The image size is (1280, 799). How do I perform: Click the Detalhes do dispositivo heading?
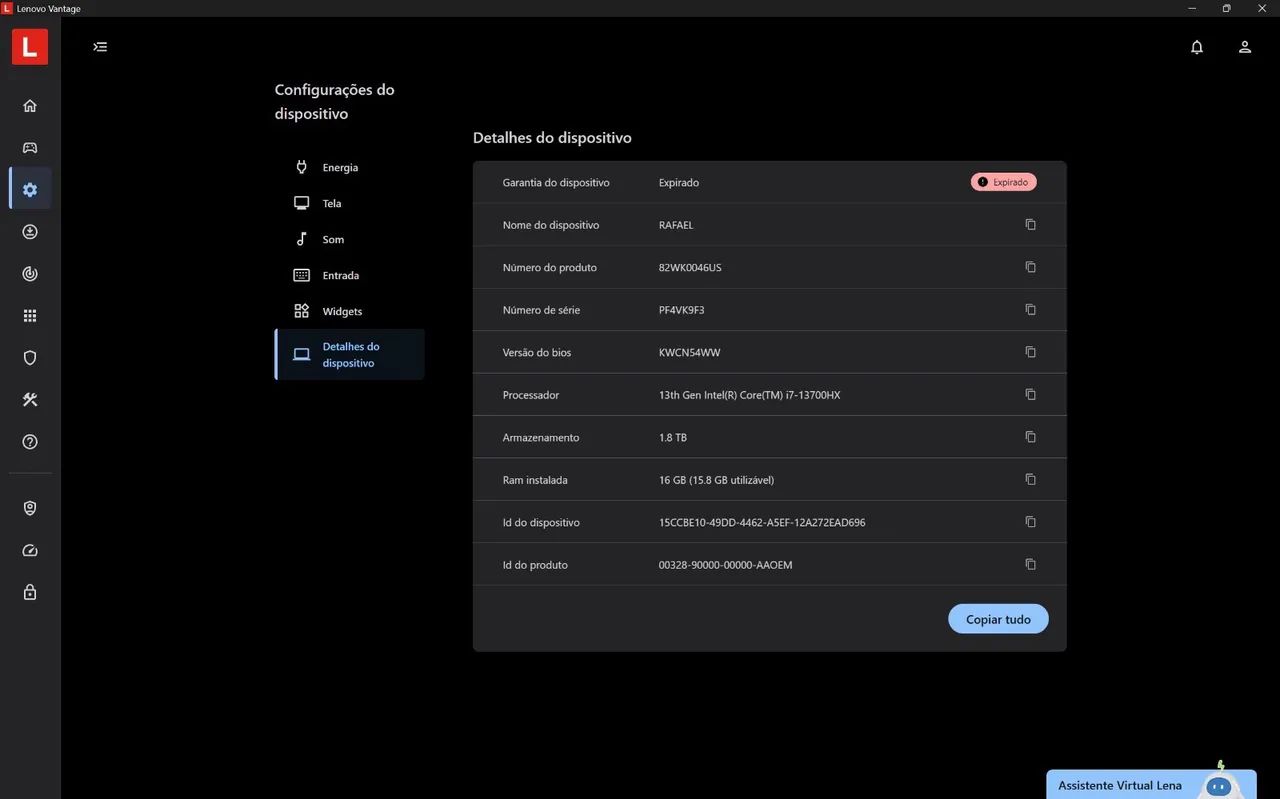552,138
